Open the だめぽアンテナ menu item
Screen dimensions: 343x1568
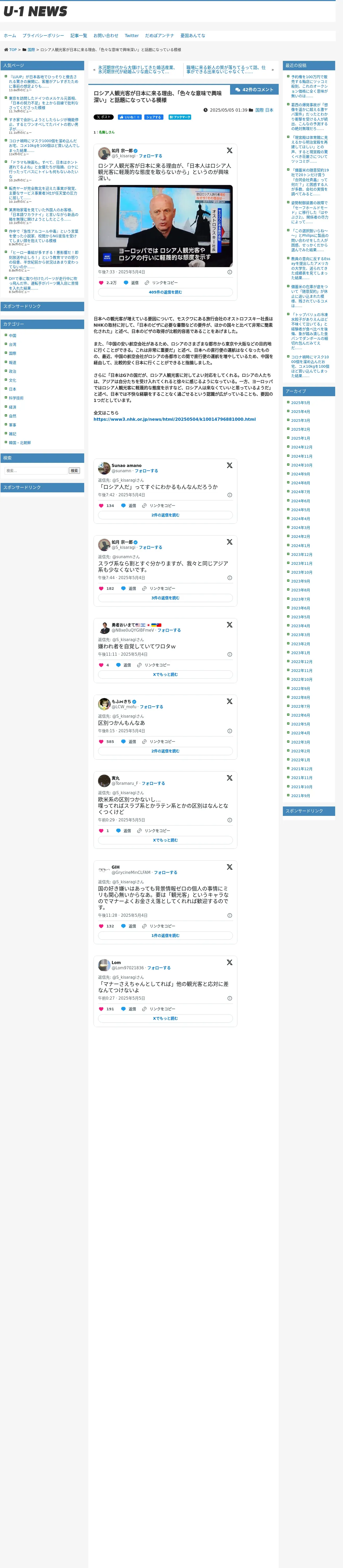[160, 36]
